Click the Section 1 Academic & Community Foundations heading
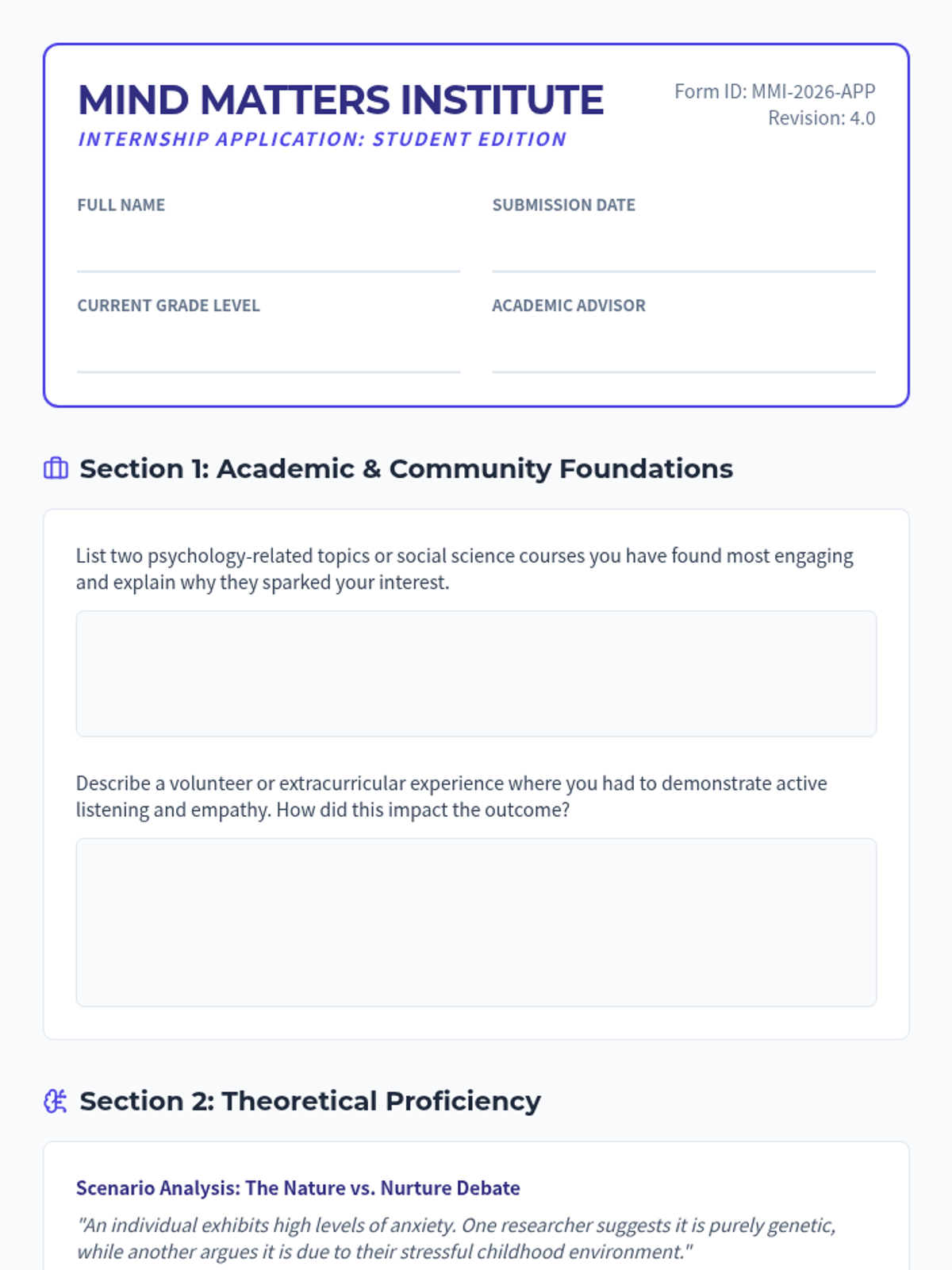This screenshot has height=1270, width=952. click(x=406, y=468)
